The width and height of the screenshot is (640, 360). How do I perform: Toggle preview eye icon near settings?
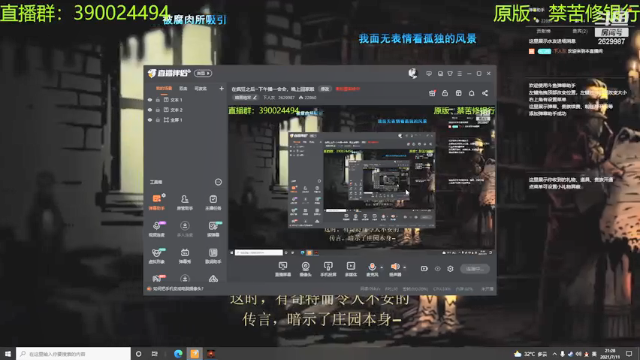438,269
